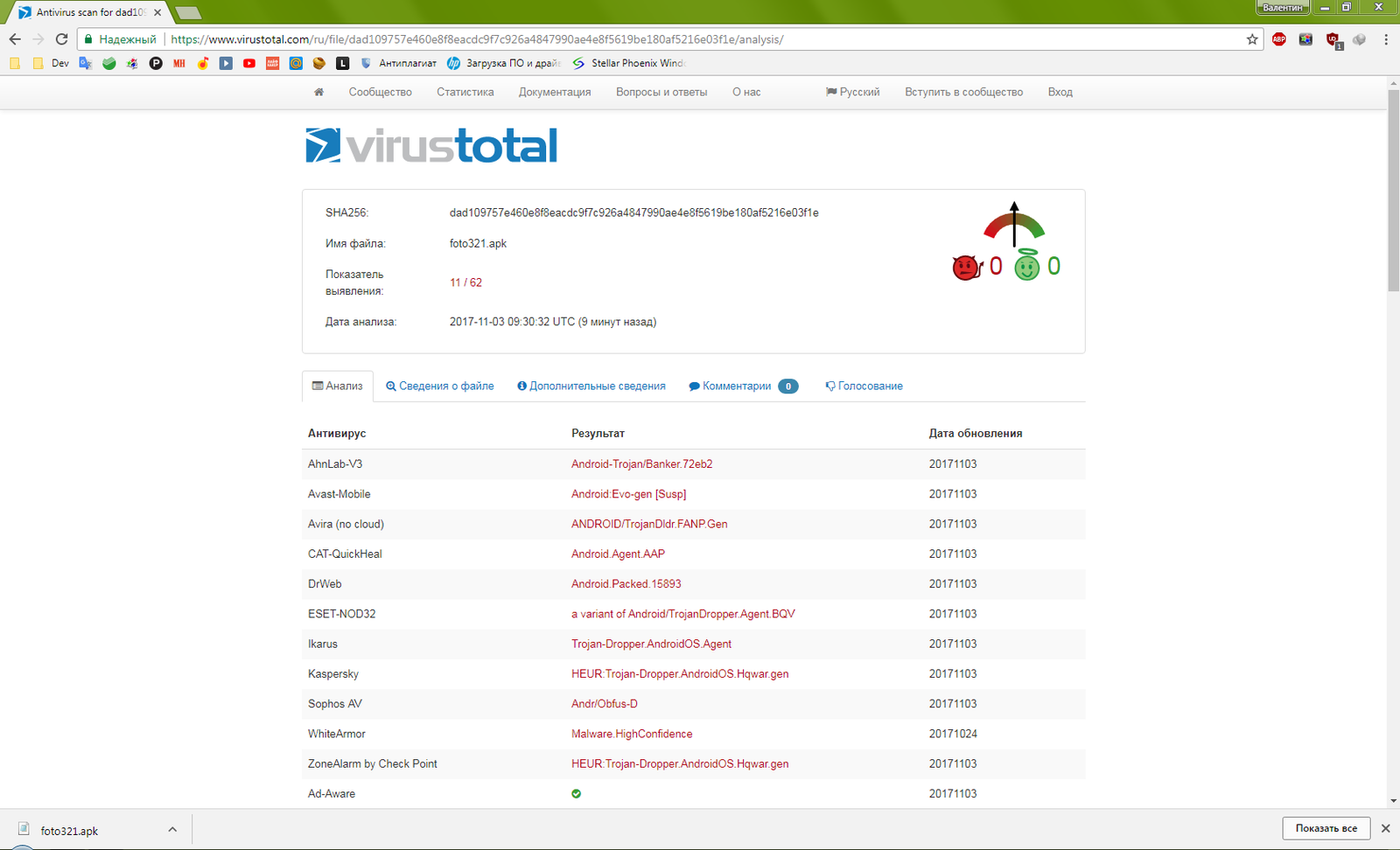
Task: Vote malicious with the red devil icon
Action: (966, 267)
